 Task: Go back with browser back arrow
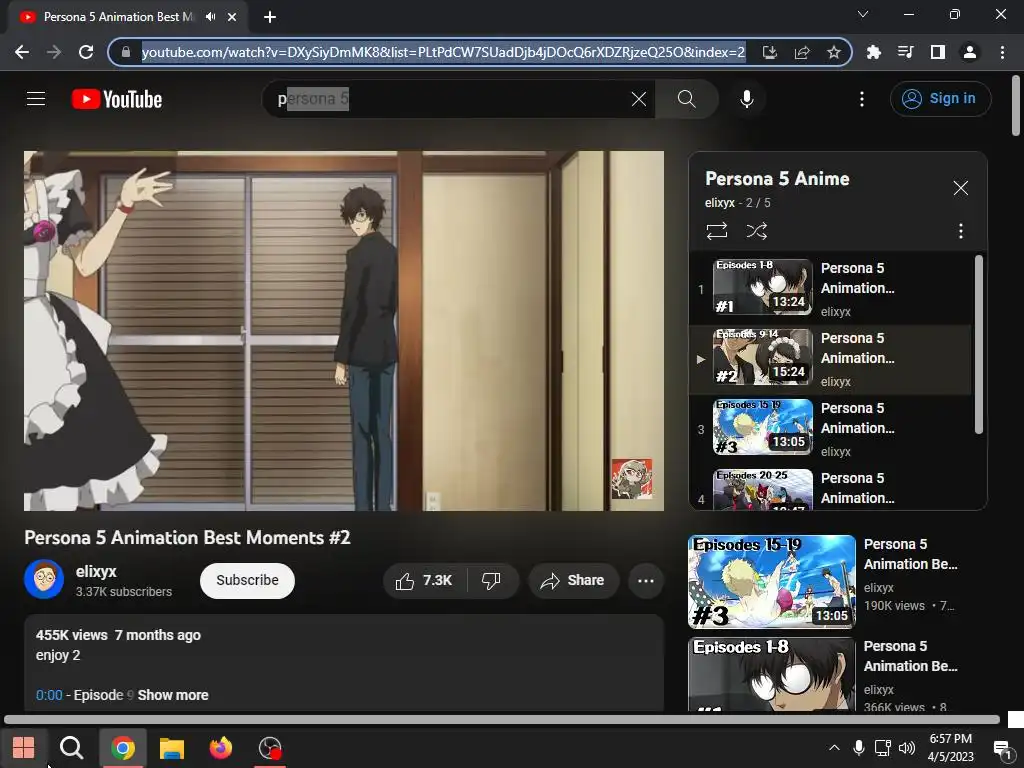point(22,52)
